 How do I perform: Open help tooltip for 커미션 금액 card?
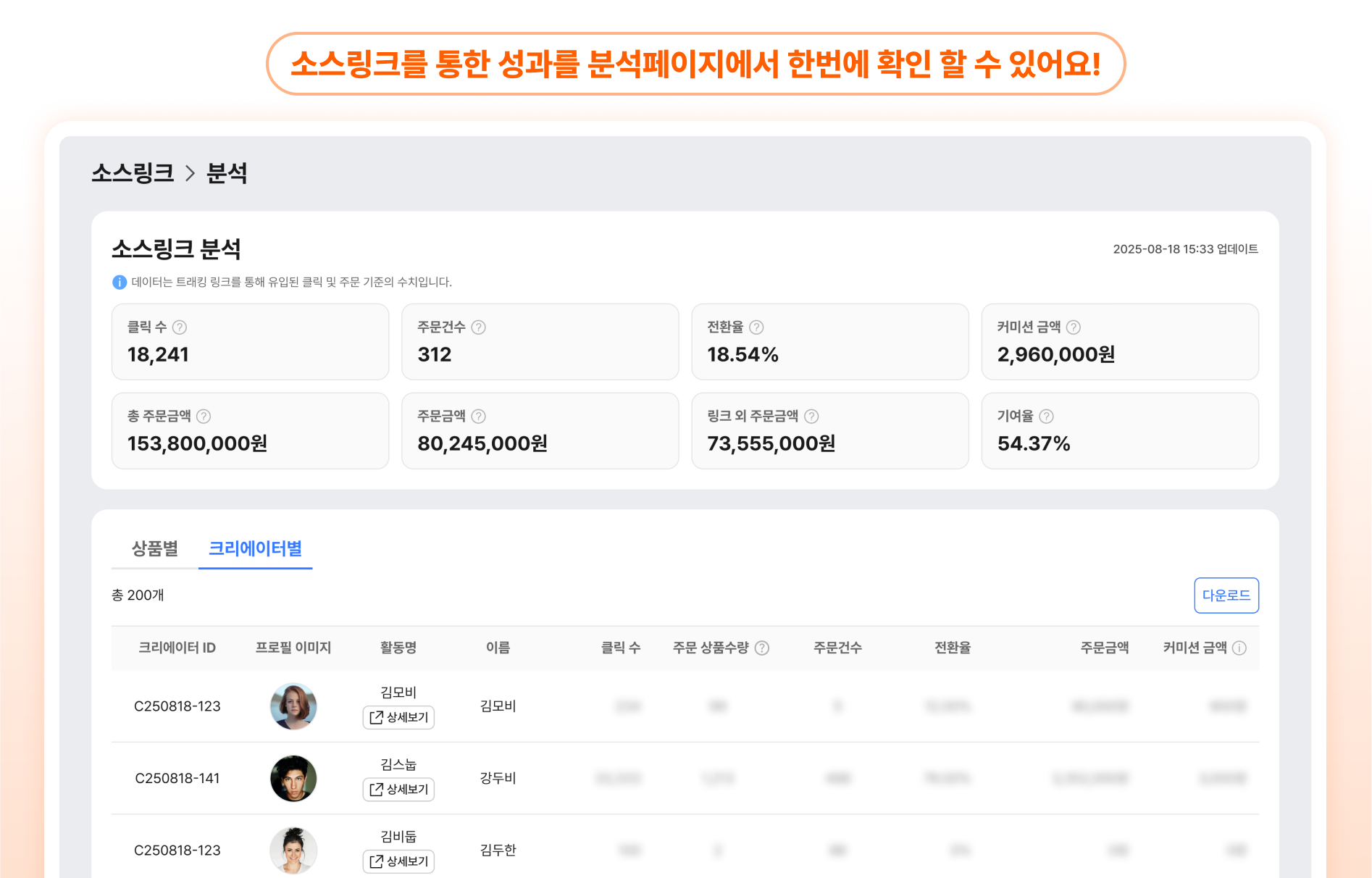(x=1074, y=327)
